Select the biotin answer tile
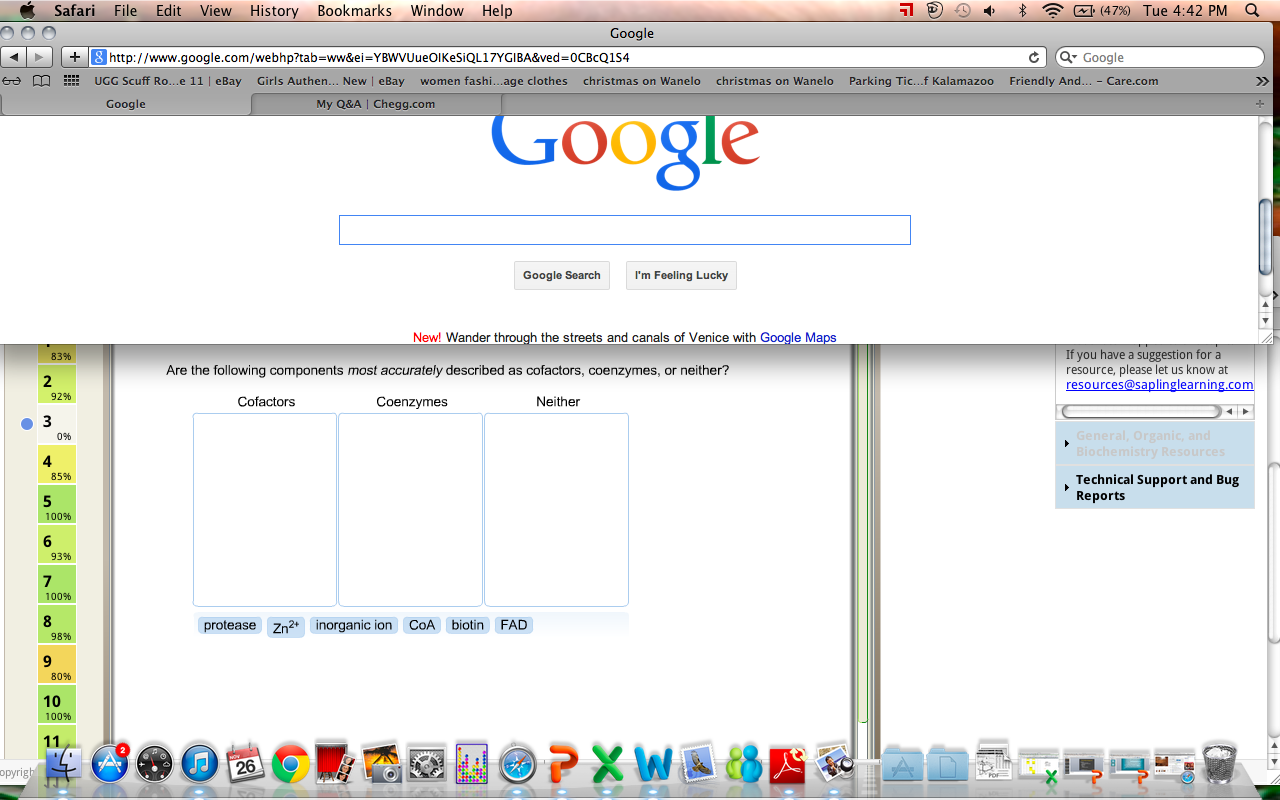 point(467,625)
